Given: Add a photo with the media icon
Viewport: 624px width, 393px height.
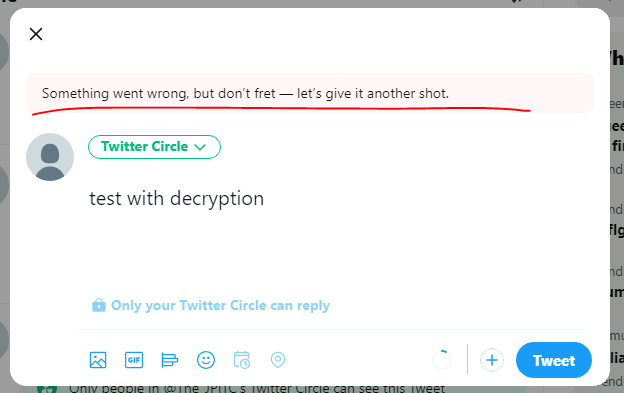Looking at the screenshot, I should (x=98, y=360).
